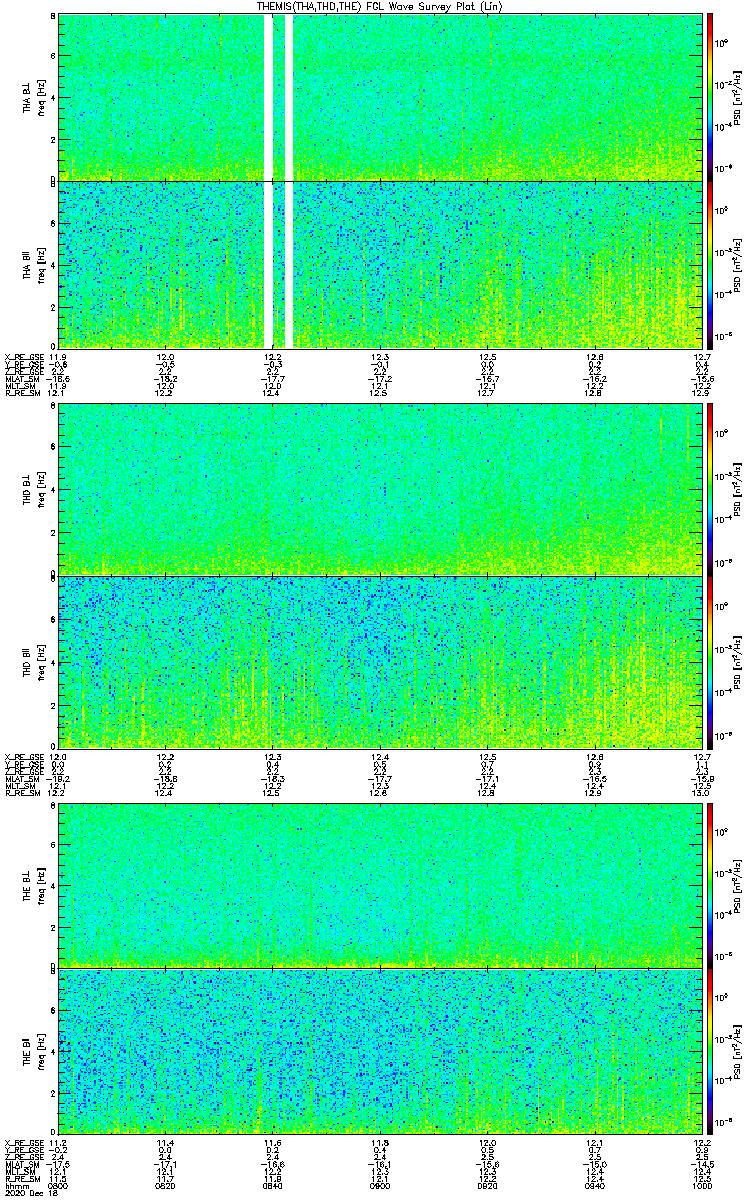Click the 0820 time tick label at bottom
The height and width of the screenshot is (1200, 750).
pyautogui.click(x=166, y=1187)
